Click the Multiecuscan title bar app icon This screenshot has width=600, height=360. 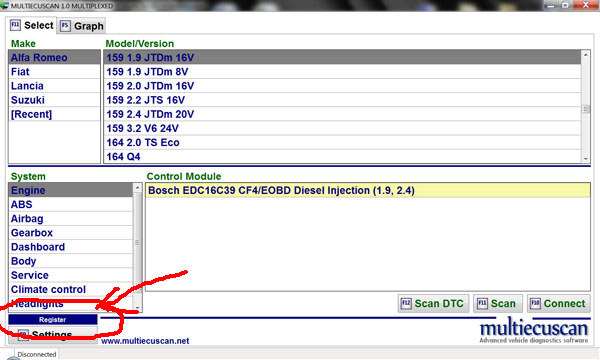4,5
